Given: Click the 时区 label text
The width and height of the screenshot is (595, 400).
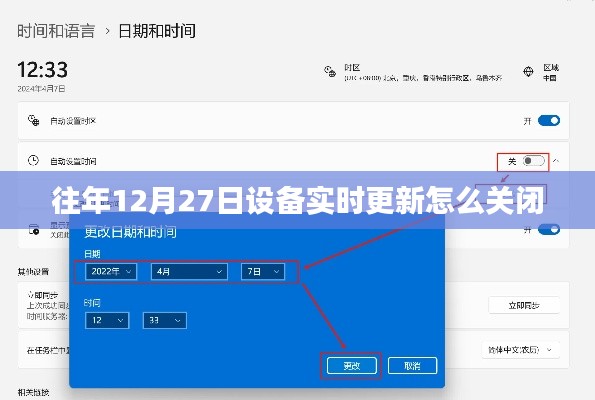Looking at the screenshot, I should pyautogui.click(x=352, y=68).
